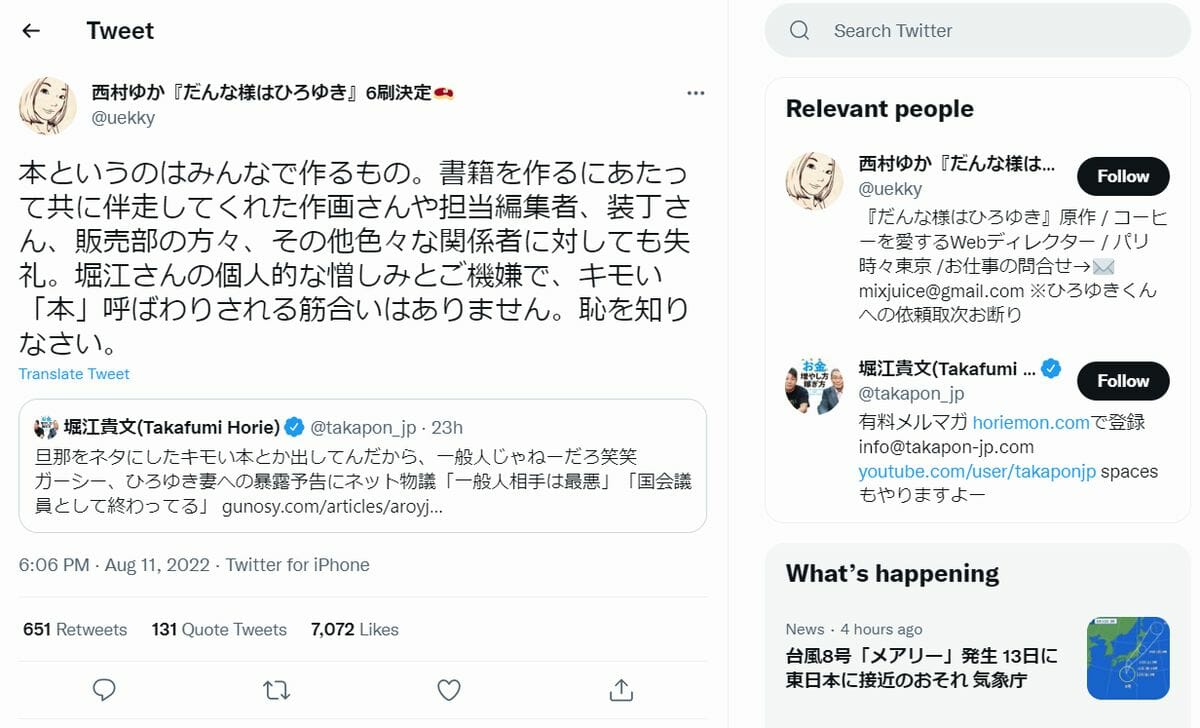
Task: Click the retweet arrows icon
Action: (276, 690)
